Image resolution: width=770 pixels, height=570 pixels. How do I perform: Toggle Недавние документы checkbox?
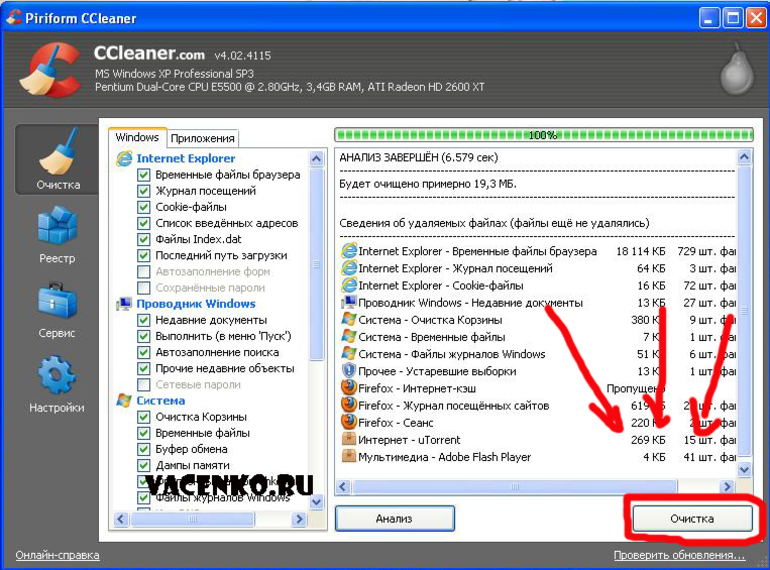143,320
